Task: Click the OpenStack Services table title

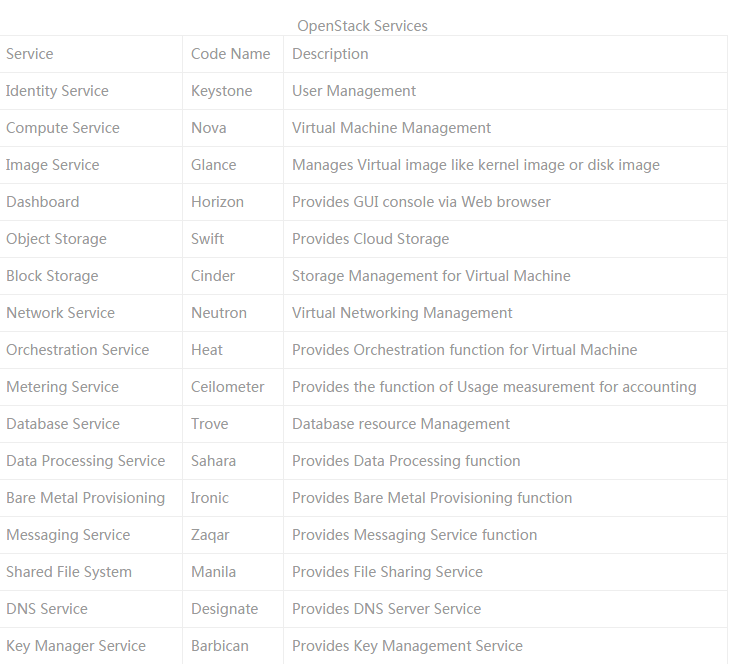Action: (x=362, y=26)
